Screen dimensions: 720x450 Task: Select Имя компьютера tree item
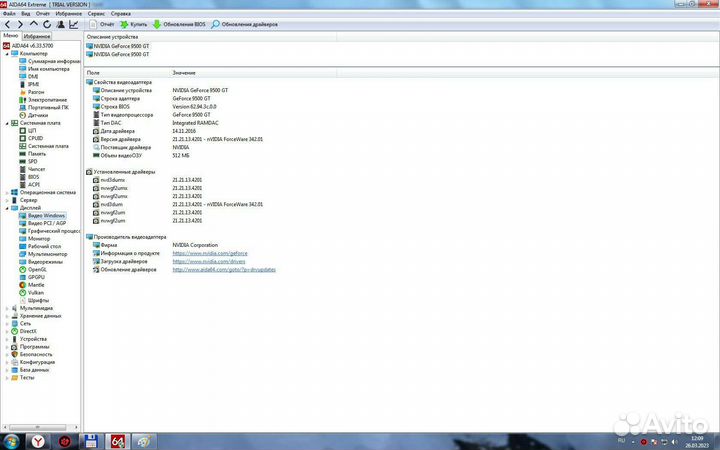point(45,69)
